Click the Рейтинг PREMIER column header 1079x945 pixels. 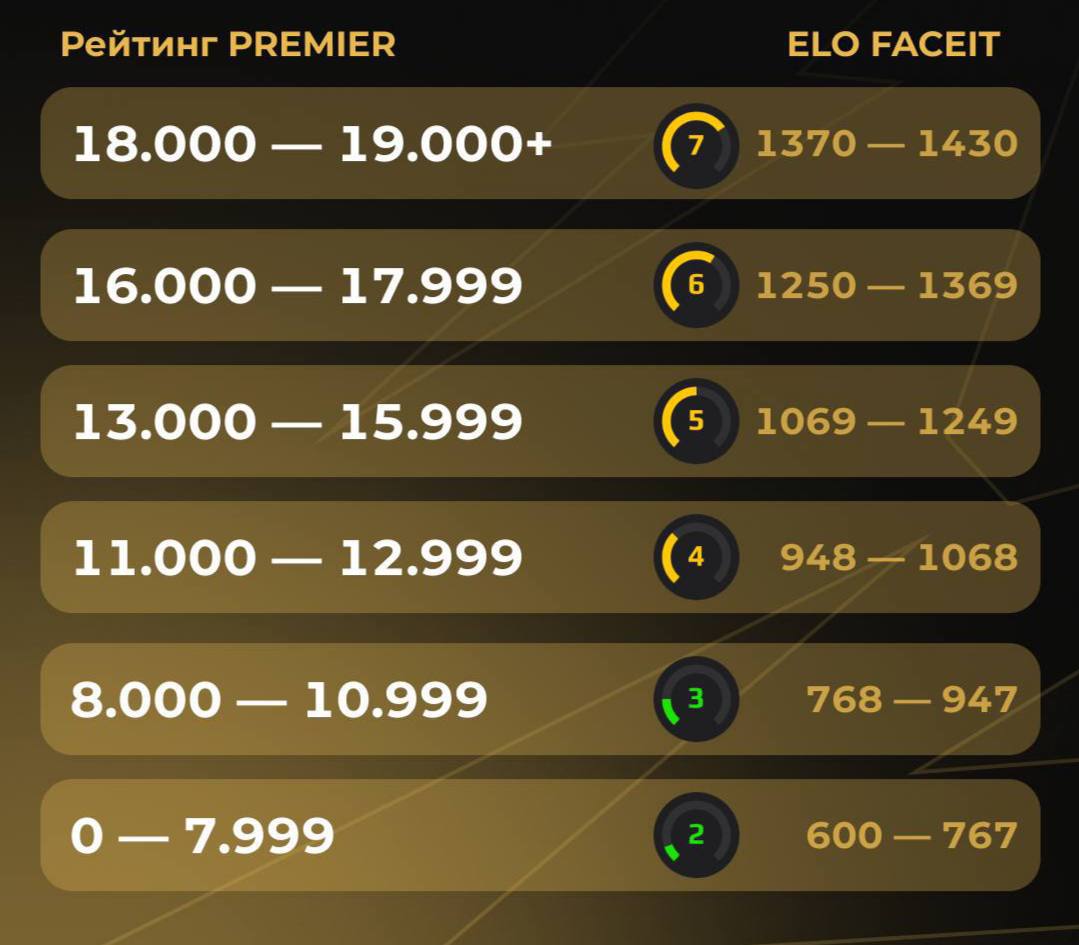click(228, 45)
